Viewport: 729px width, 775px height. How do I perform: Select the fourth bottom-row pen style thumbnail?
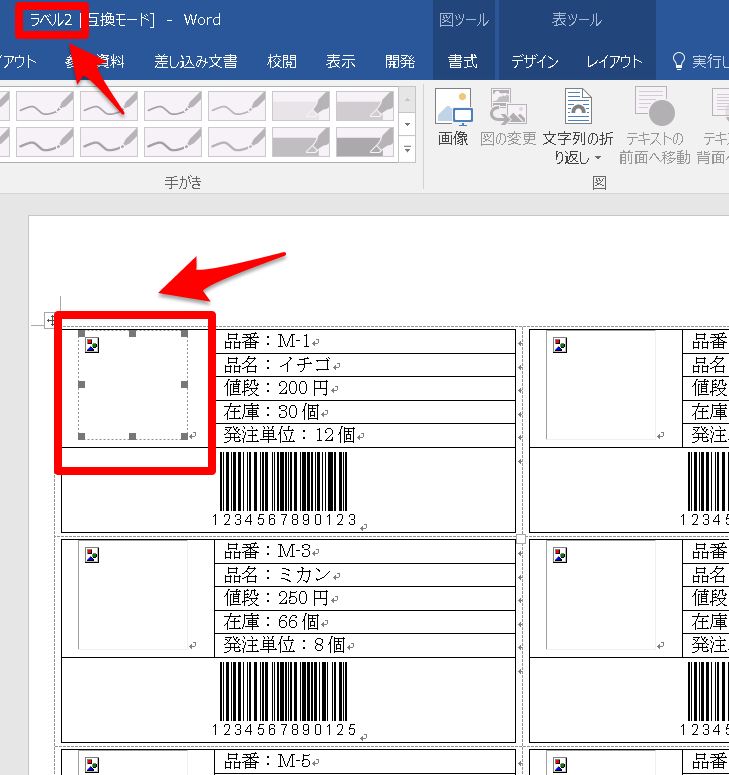point(237,142)
